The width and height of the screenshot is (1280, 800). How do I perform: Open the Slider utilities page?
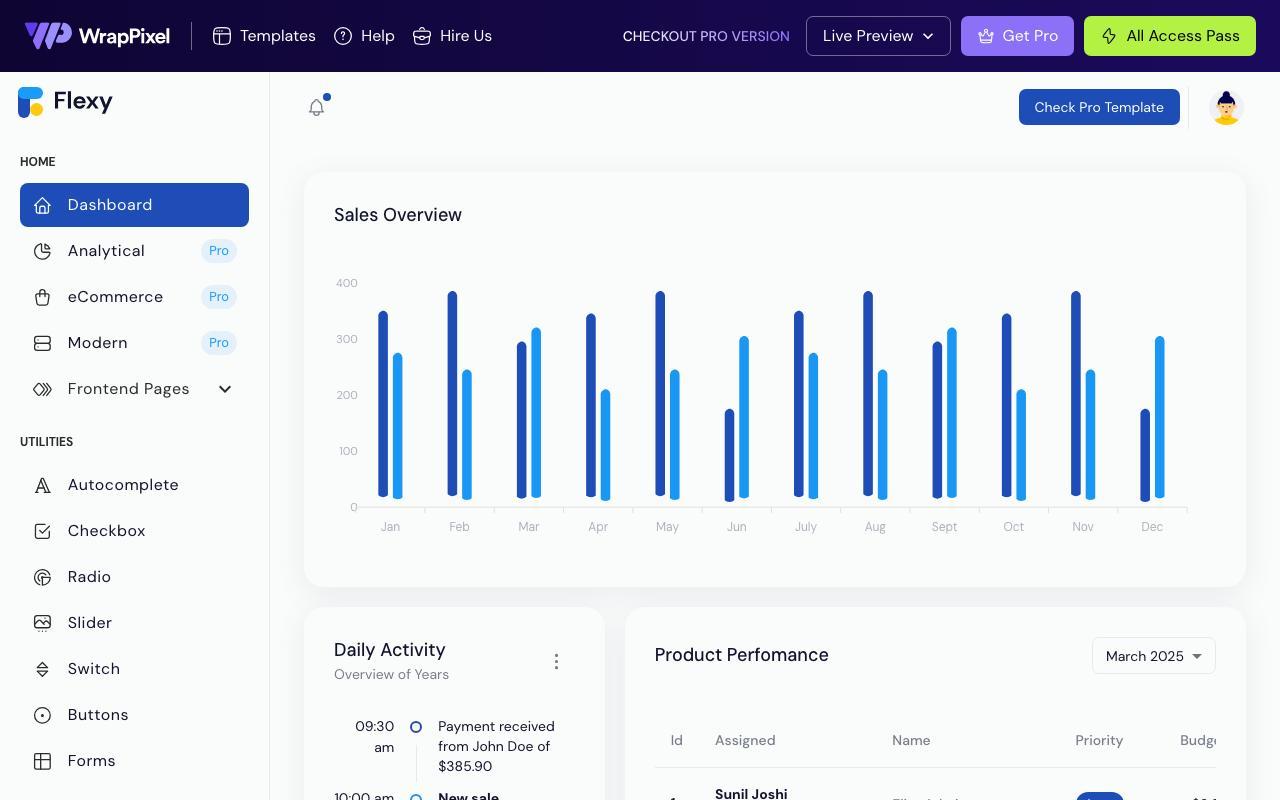click(x=134, y=623)
